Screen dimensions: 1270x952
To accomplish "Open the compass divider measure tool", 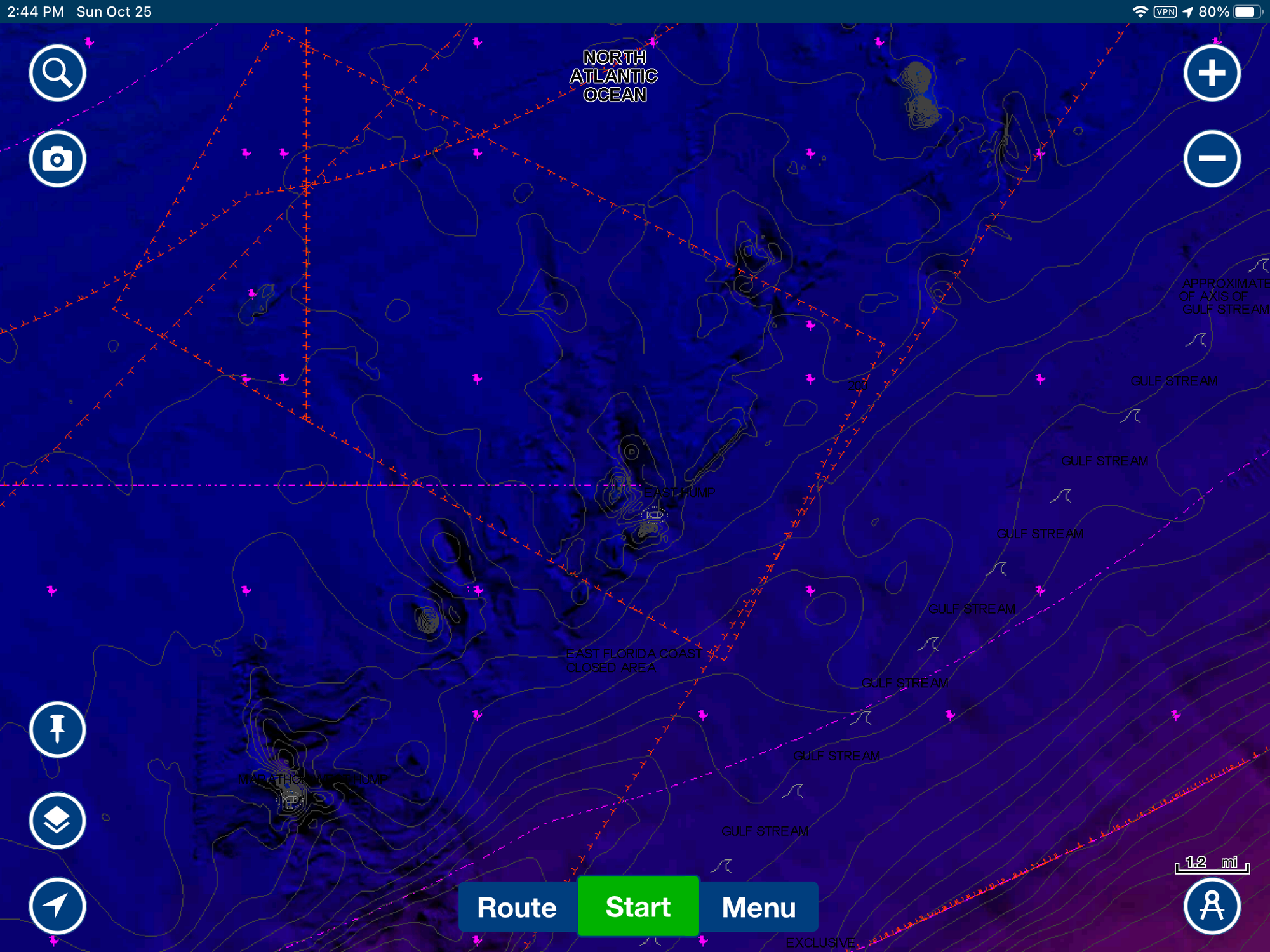I will click(x=1212, y=906).
